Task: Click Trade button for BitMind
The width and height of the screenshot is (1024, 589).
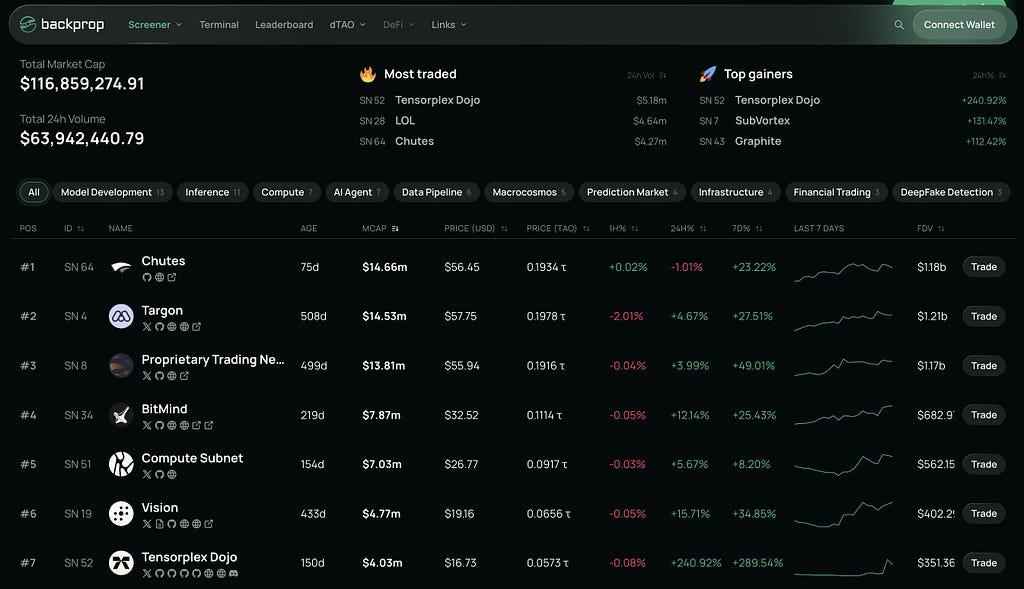Action: point(984,415)
